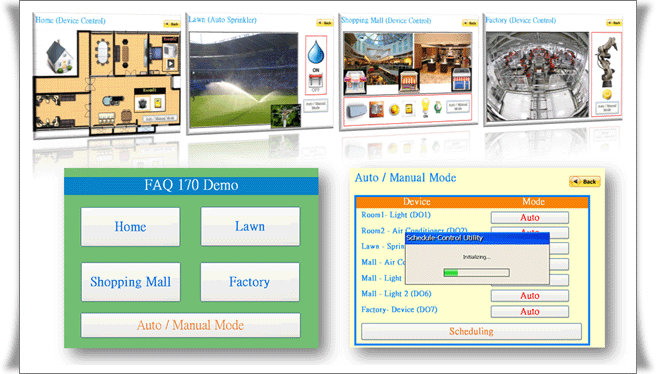Image resolution: width=656 pixels, height=374 pixels.
Task: Click the yellow round button under the robot arm
Action: [607, 94]
